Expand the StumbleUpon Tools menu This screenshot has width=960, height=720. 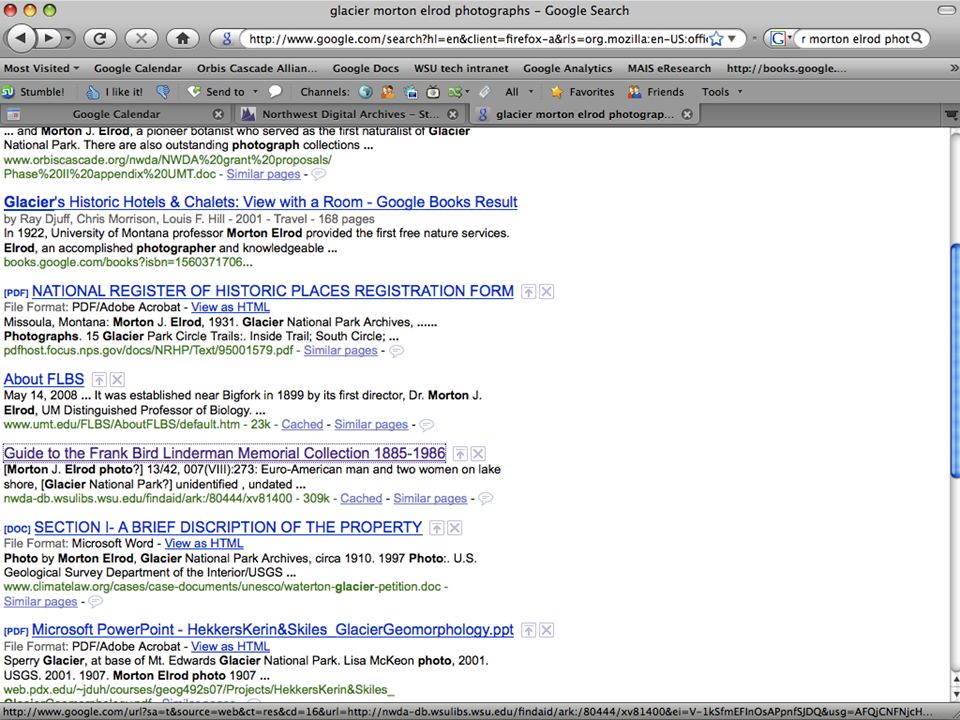(722, 92)
